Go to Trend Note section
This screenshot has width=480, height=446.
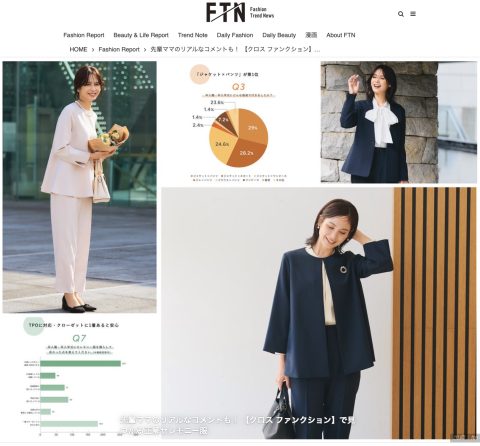click(x=193, y=35)
